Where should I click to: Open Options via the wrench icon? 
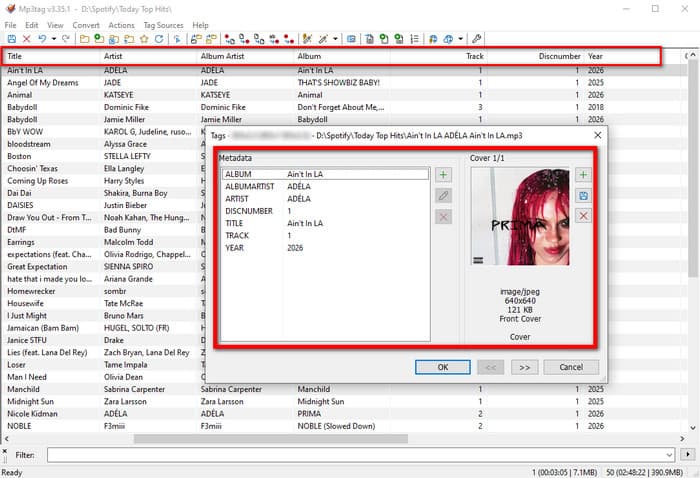click(x=476, y=39)
